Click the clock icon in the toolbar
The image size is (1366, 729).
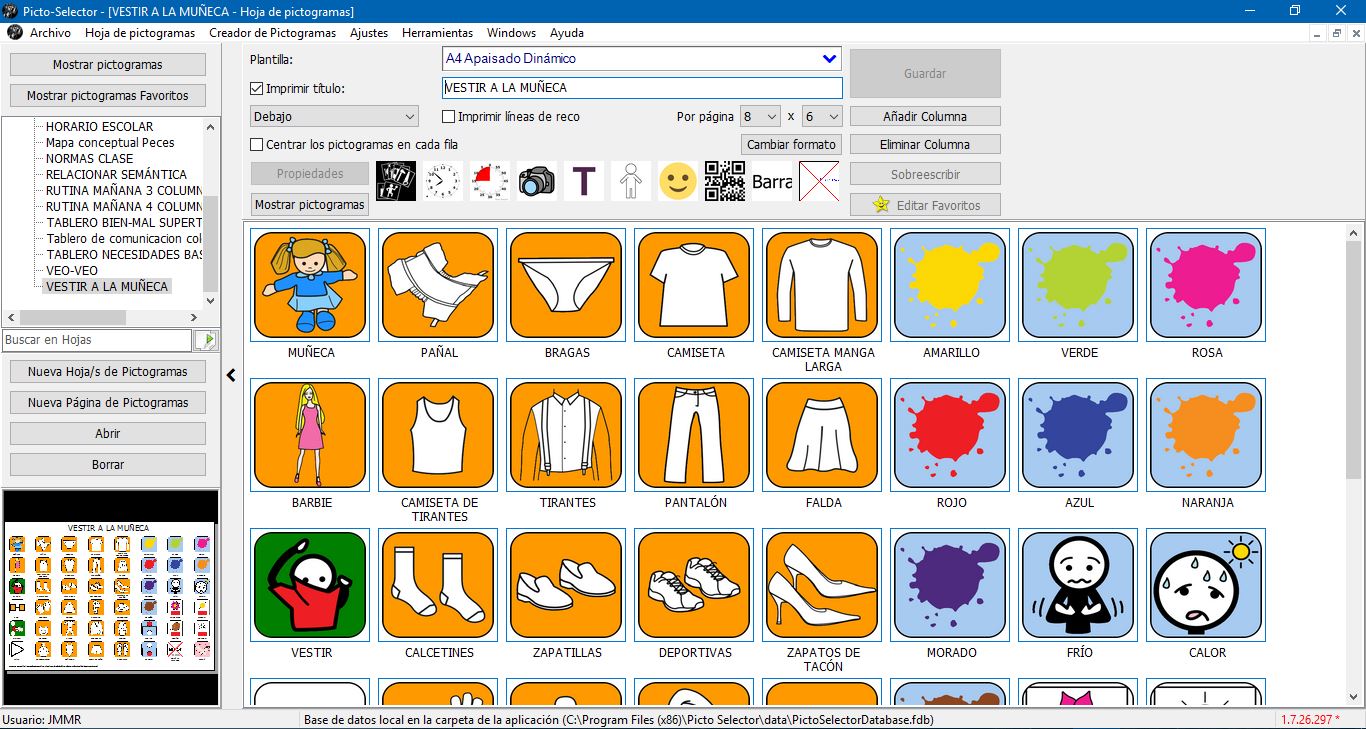tap(442, 181)
